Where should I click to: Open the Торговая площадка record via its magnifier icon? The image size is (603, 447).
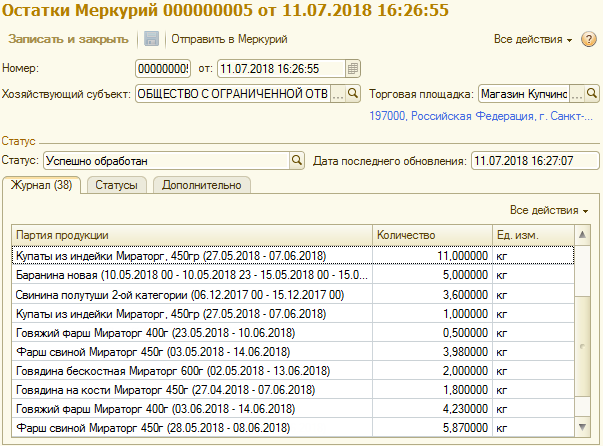pyautogui.click(x=591, y=93)
